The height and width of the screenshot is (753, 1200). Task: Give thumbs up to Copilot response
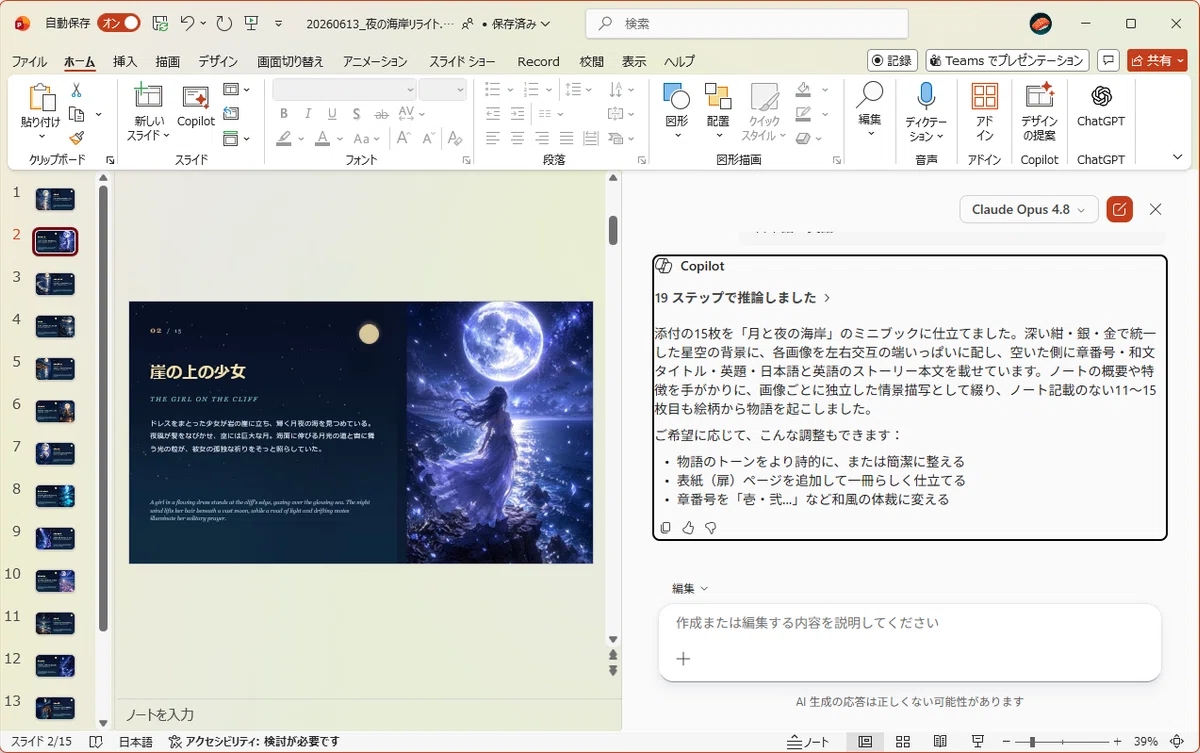[688, 527]
